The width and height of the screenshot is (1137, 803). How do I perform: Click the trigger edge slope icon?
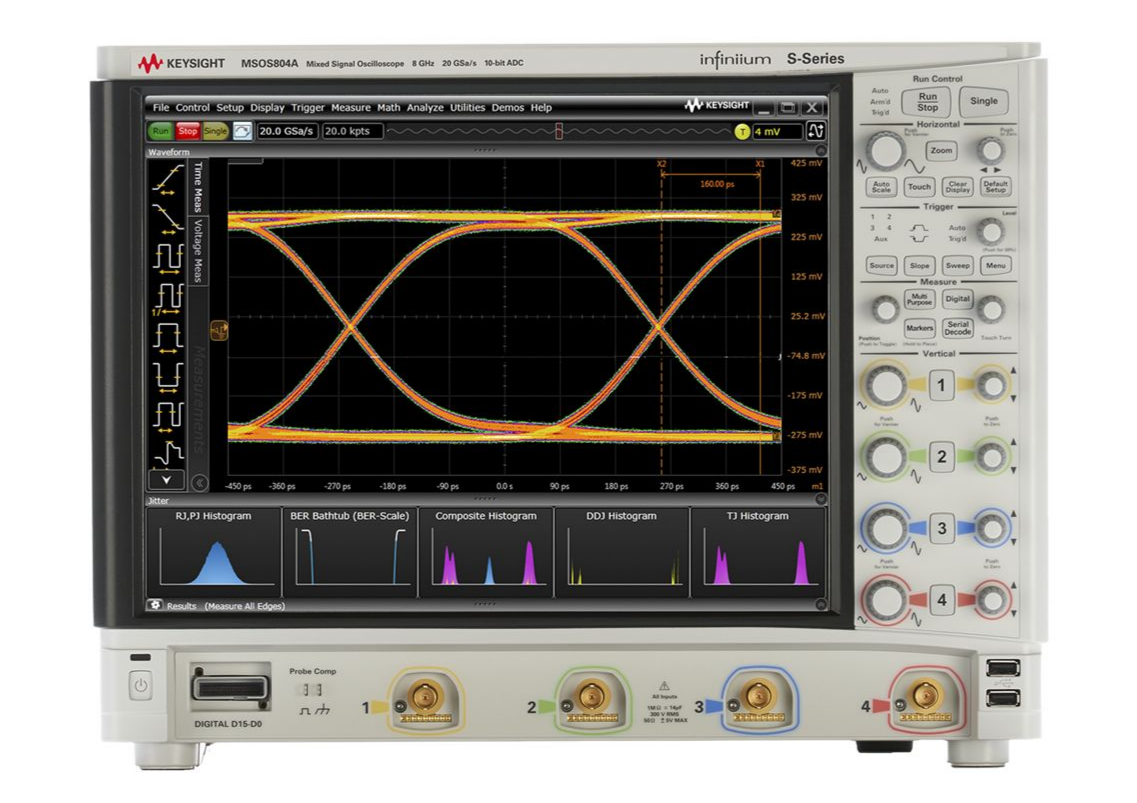point(816,131)
